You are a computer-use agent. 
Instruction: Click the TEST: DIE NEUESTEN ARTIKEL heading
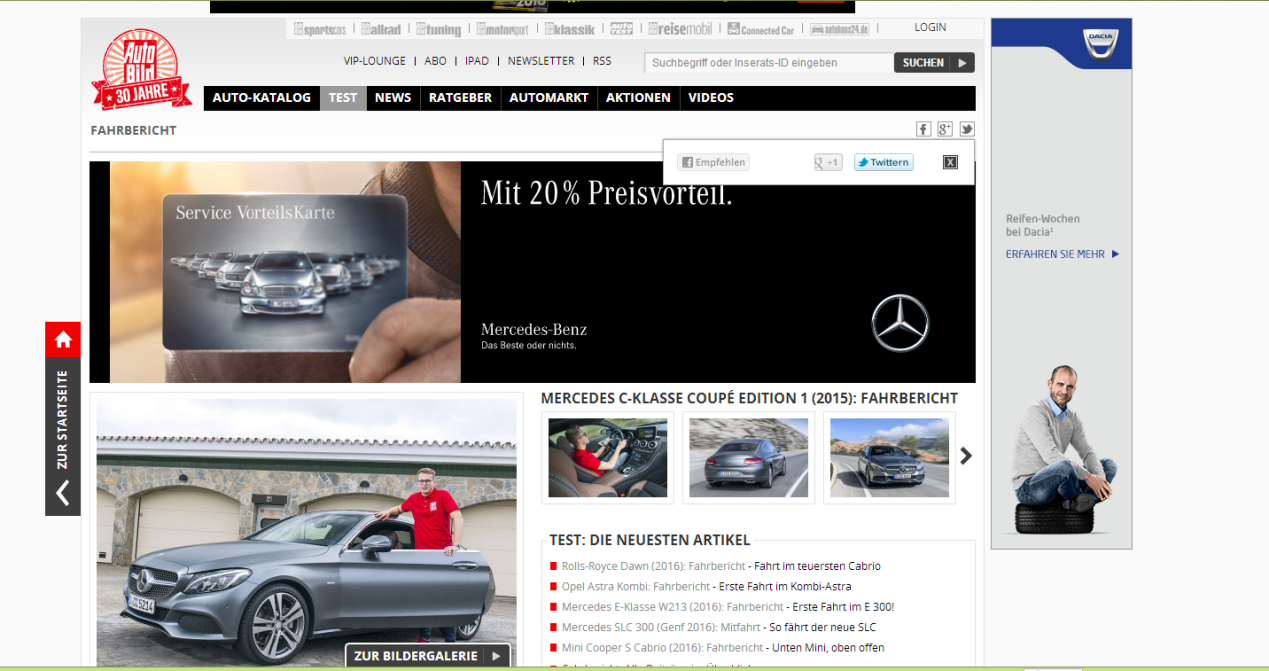649,540
